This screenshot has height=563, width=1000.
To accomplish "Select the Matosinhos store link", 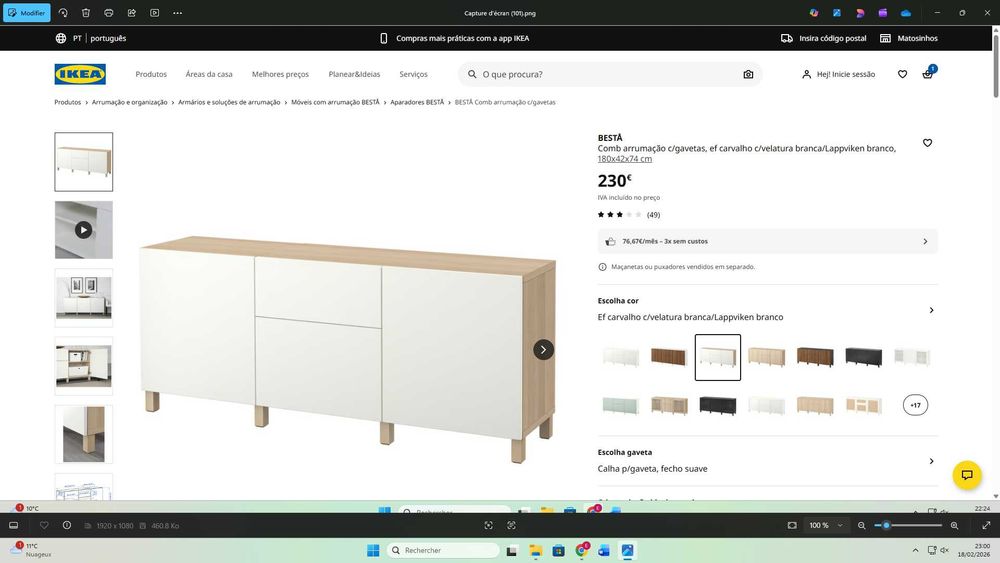I will pos(909,38).
